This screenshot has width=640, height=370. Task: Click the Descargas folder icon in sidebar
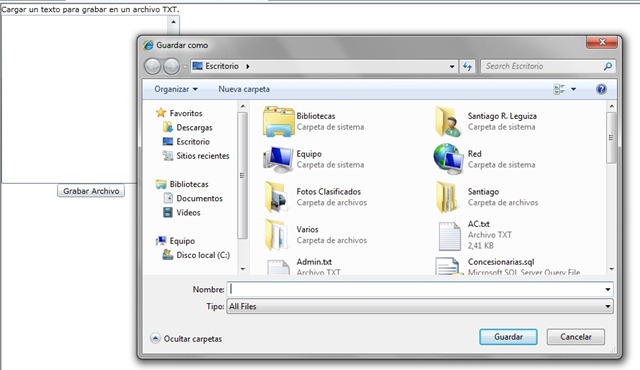point(168,127)
